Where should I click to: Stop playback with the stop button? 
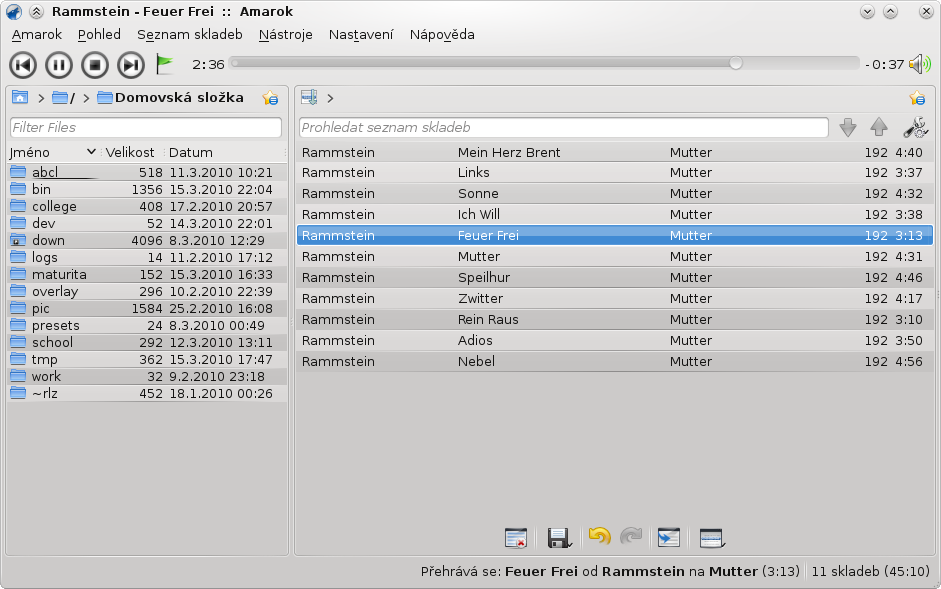point(95,65)
